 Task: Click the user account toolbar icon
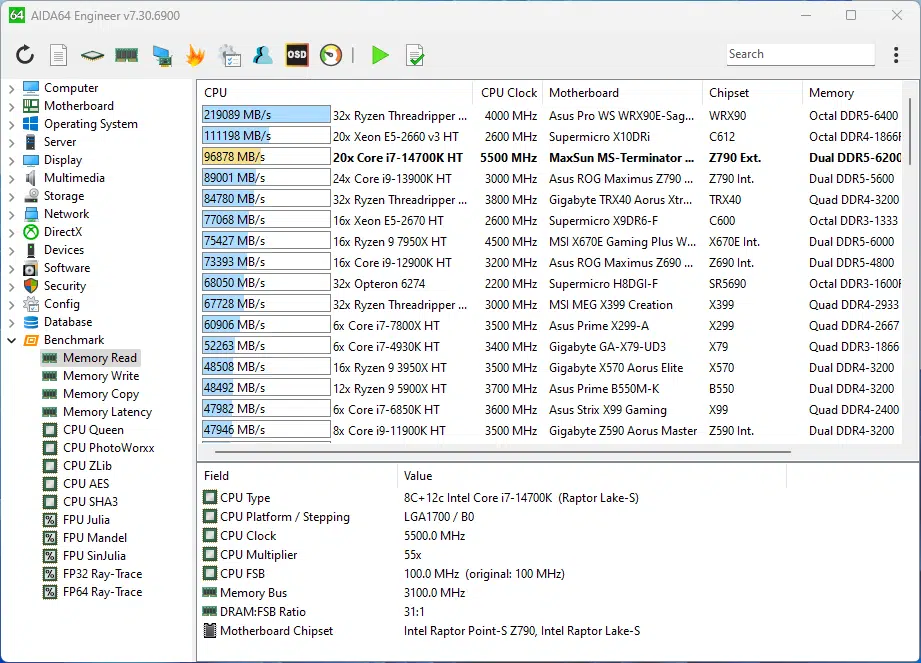tap(263, 55)
